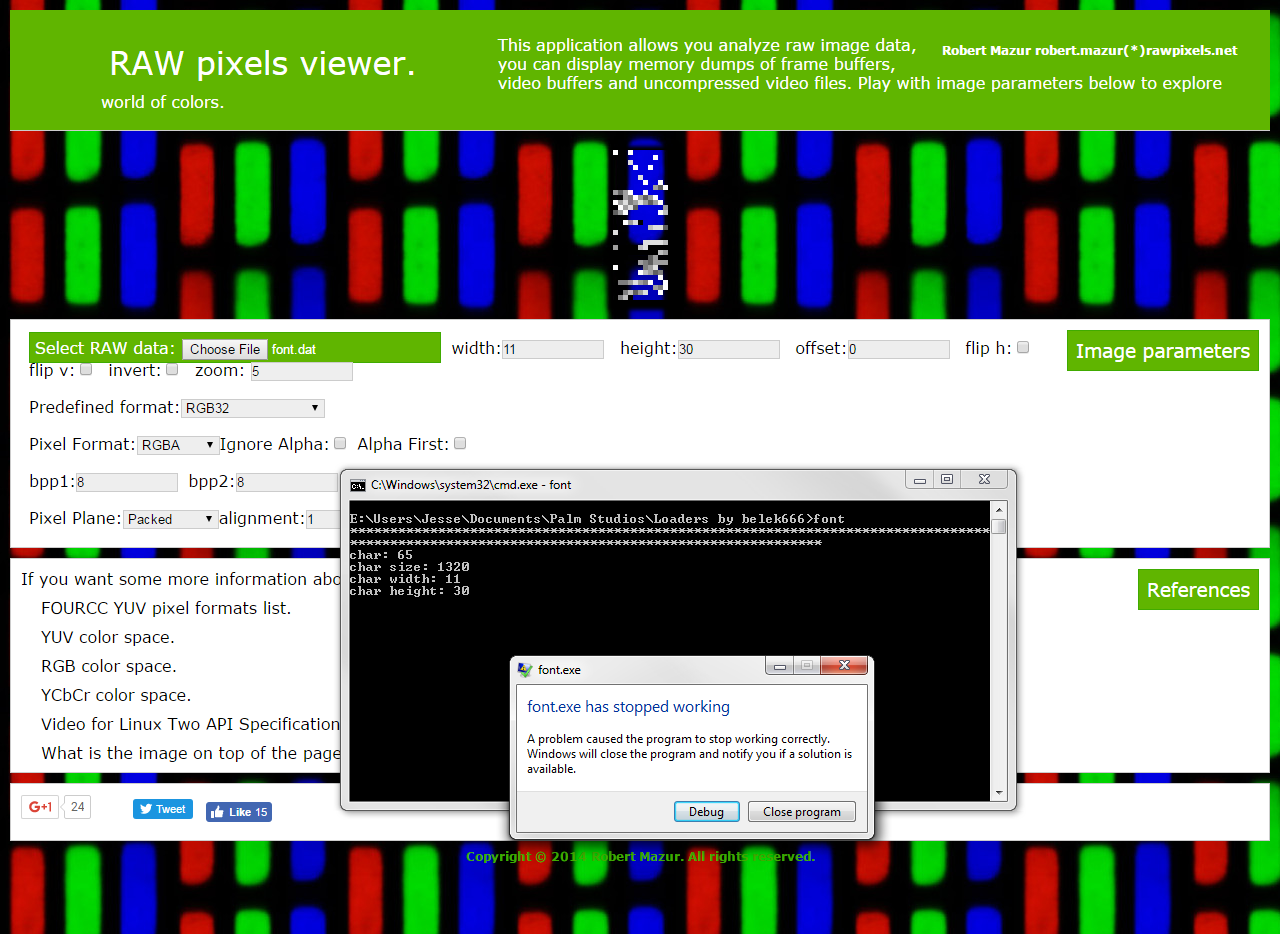Enable the flip h checkbox
Screen dimensions: 1280x934
(x=1023, y=348)
